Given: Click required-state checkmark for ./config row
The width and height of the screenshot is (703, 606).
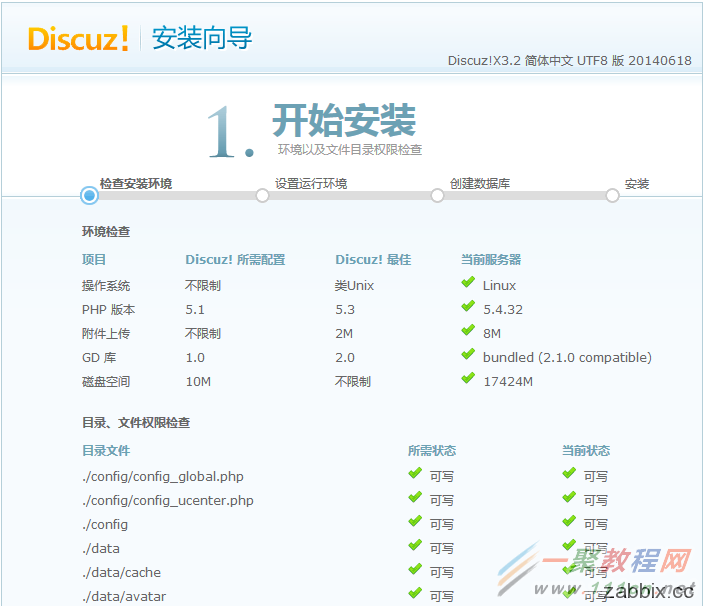Looking at the screenshot, I should 415,521.
